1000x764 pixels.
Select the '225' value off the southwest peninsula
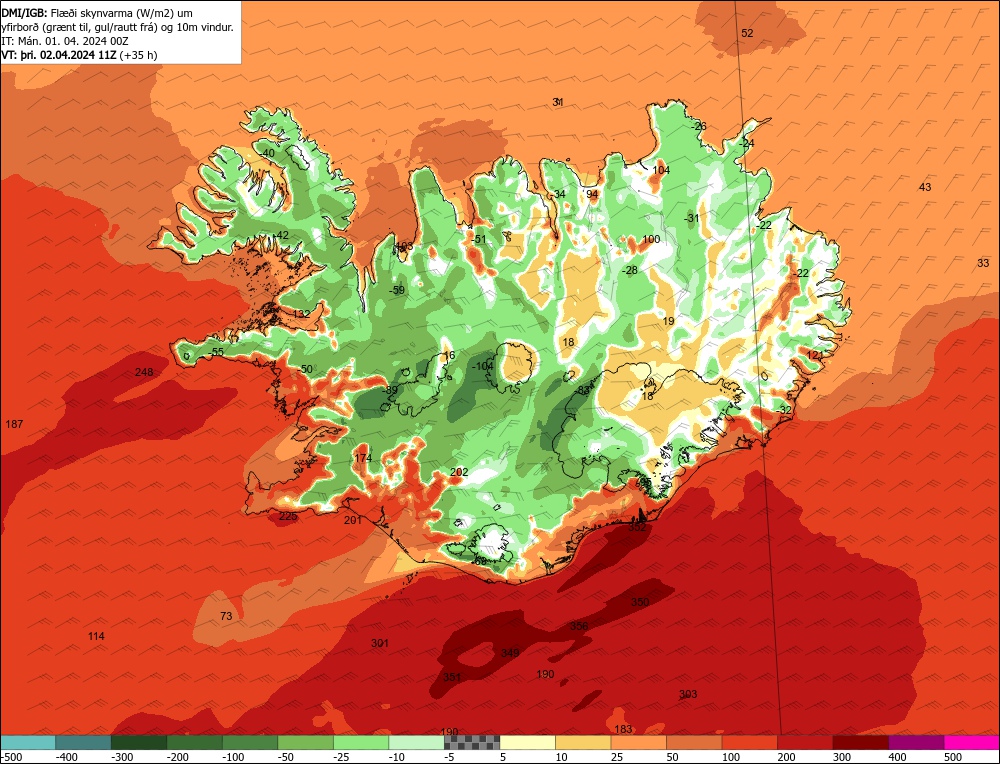pyautogui.click(x=288, y=516)
